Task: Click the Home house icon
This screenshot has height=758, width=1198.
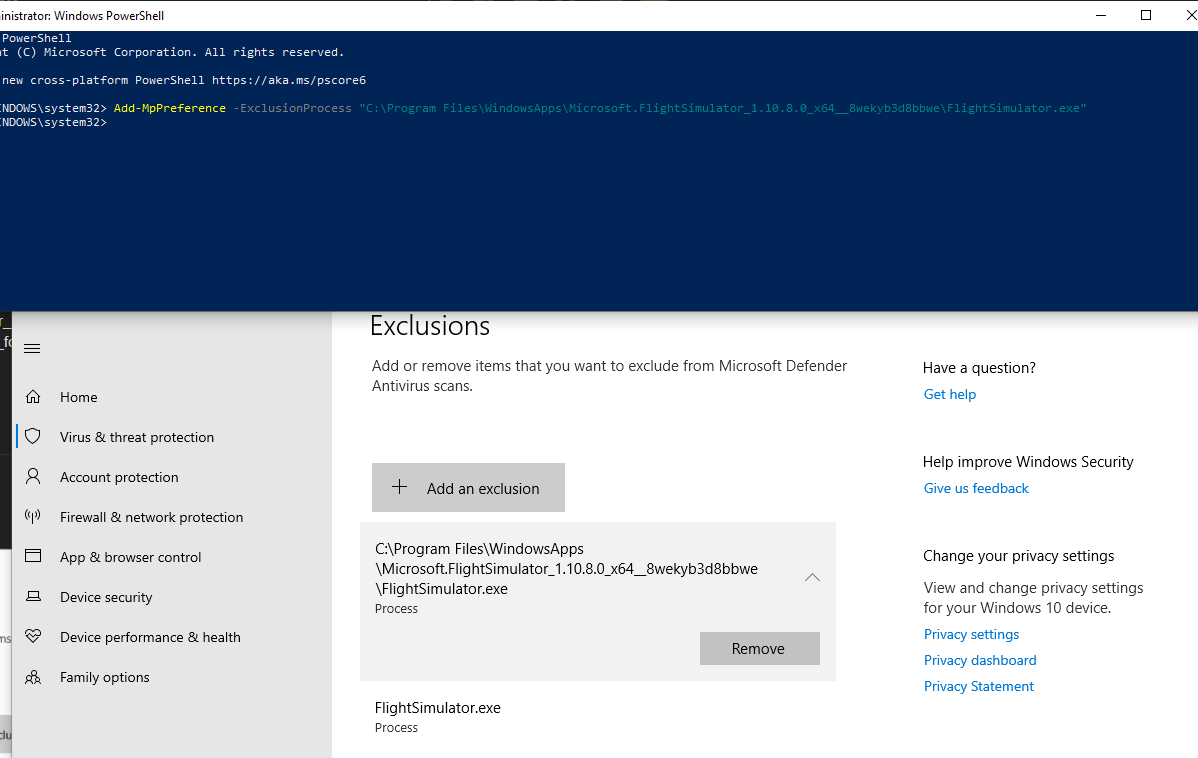Action: pyautogui.click(x=33, y=397)
